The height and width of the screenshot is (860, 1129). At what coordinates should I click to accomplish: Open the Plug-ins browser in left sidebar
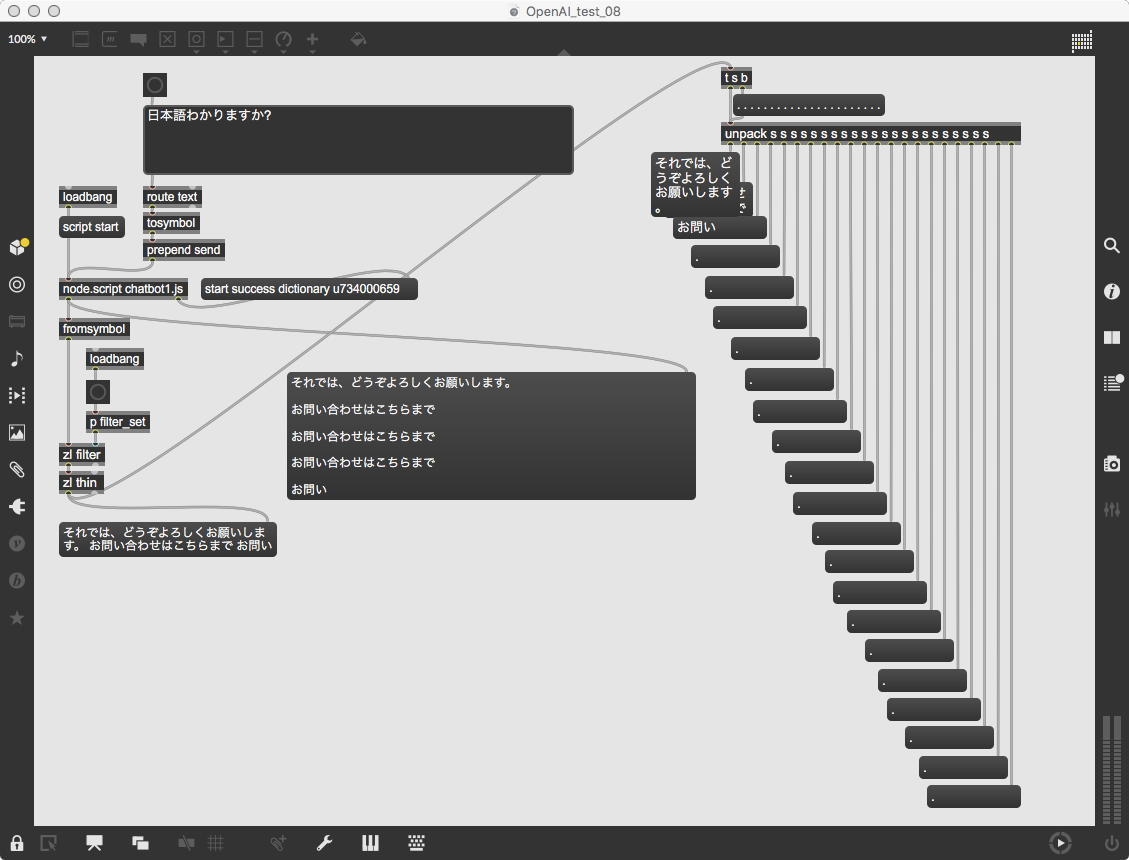click(x=17, y=506)
